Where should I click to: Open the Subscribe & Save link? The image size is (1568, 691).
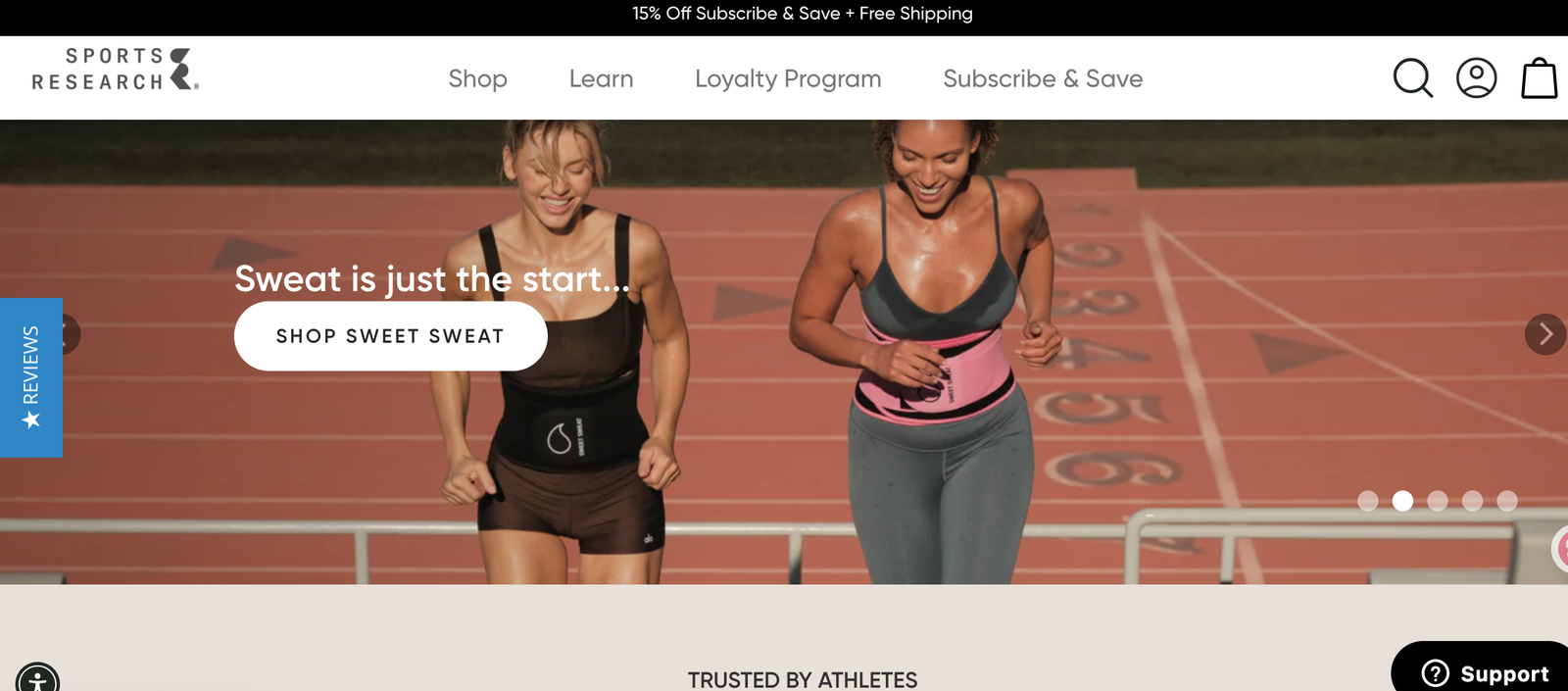point(1043,78)
